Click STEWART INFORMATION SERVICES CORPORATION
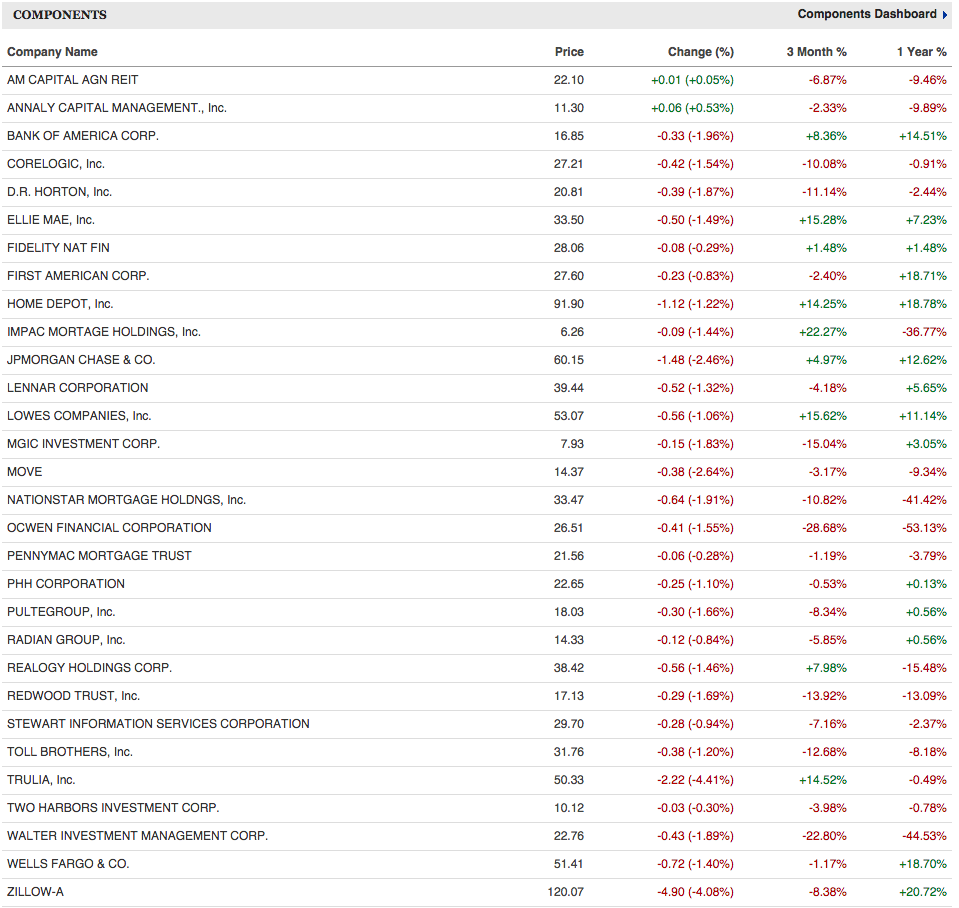Image resolution: width=959 pixels, height=908 pixels. click(158, 724)
